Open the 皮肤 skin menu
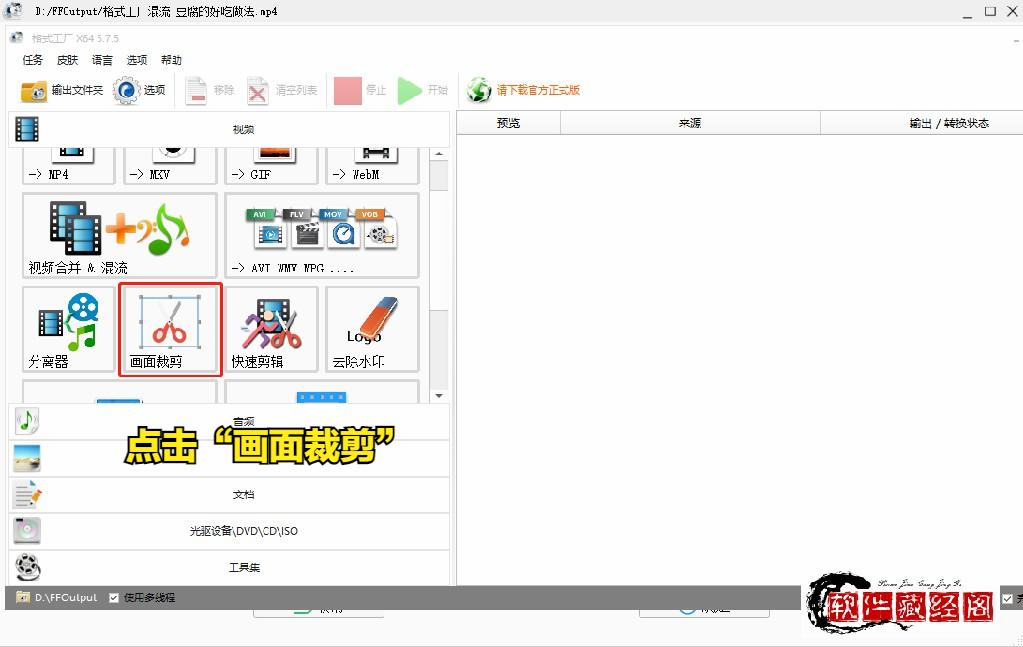This screenshot has height=647, width=1023. point(66,59)
